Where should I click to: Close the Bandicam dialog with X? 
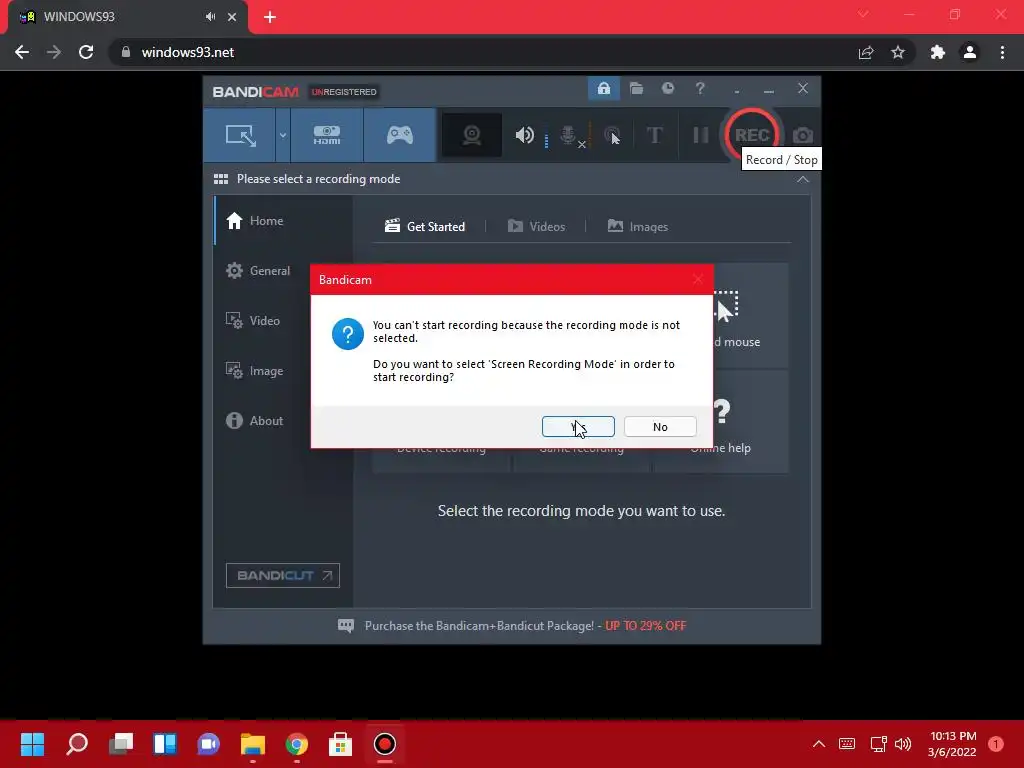[x=697, y=280]
